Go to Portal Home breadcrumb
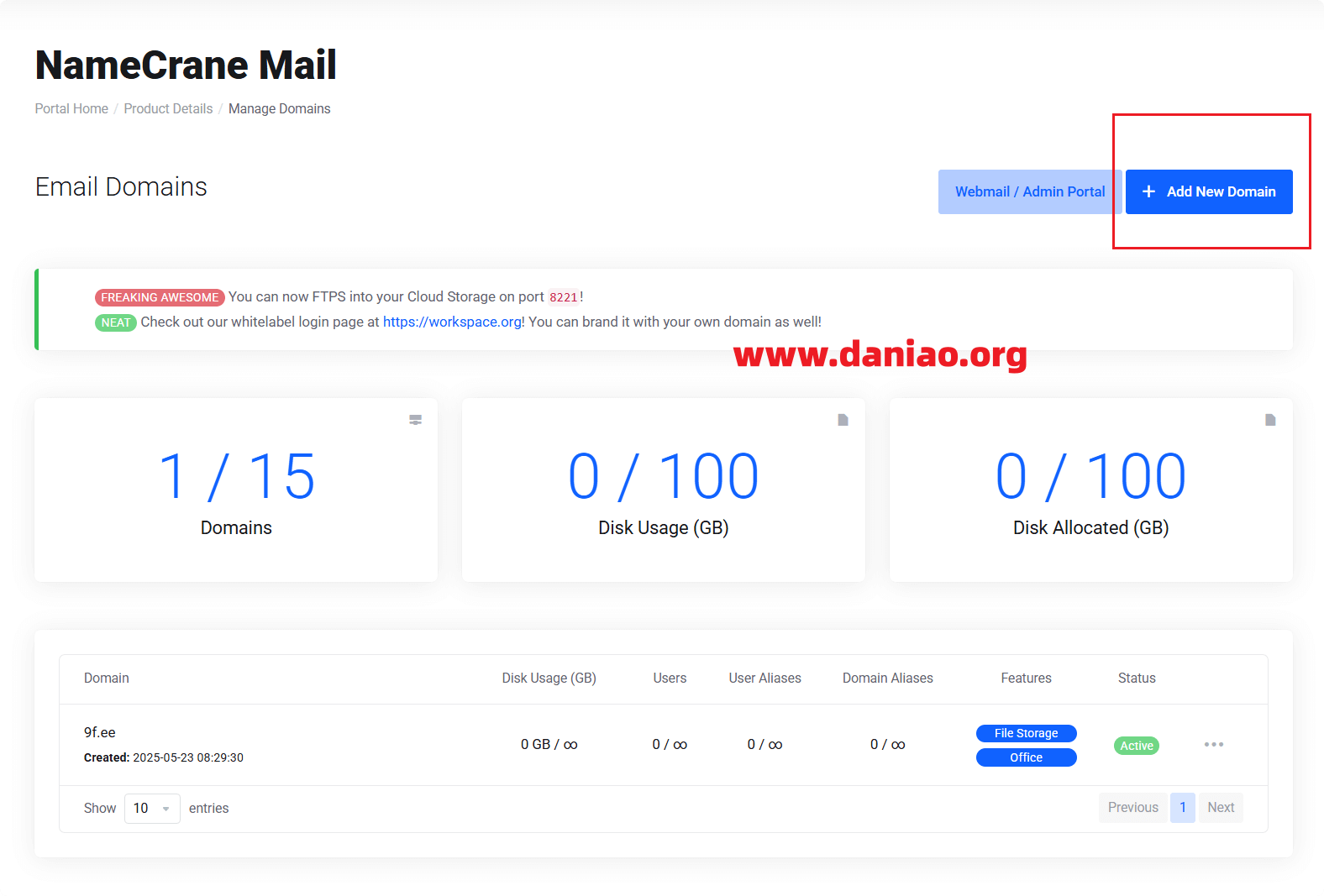Viewport: 1324px width, 896px height. pyautogui.click(x=71, y=108)
